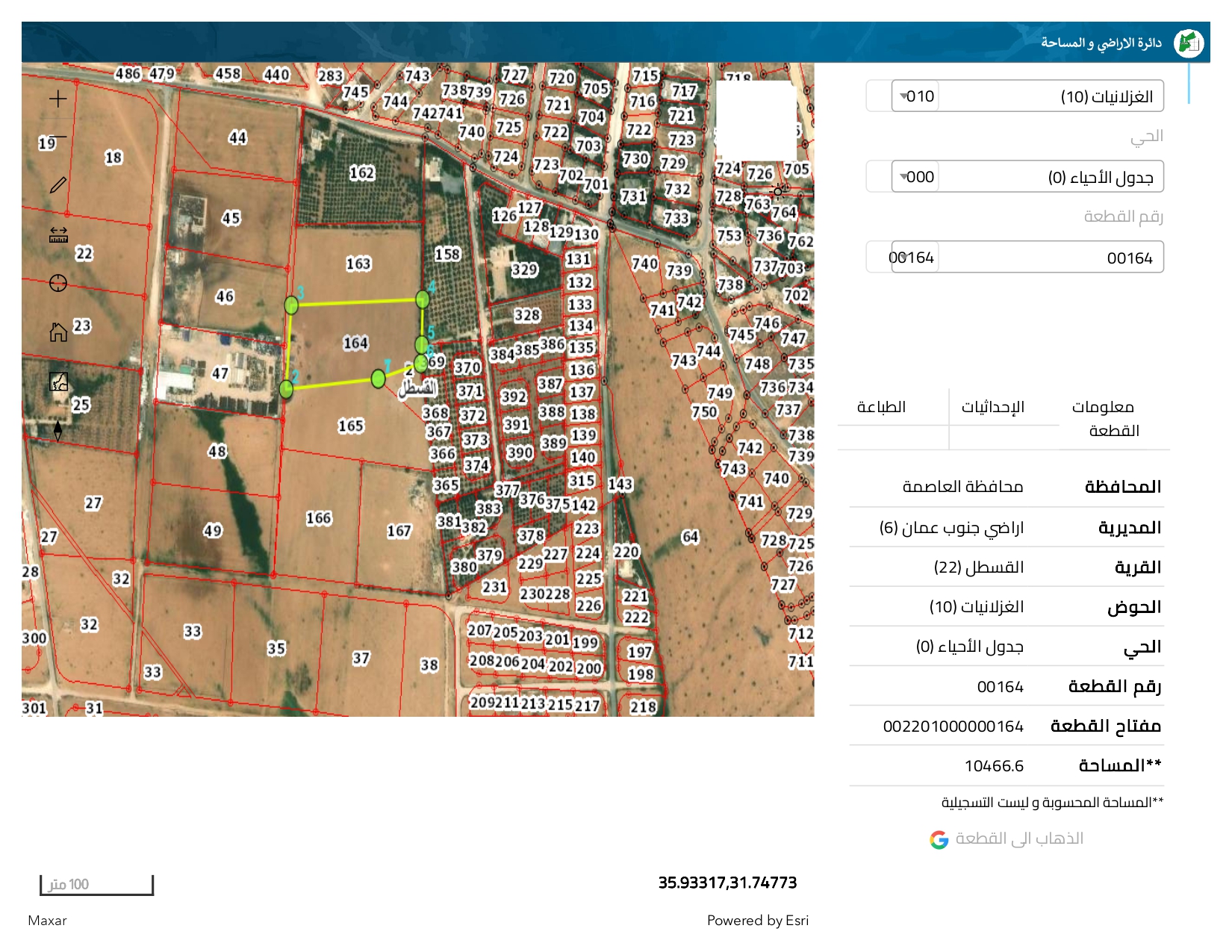Click the Powered by Esri attribution
This screenshot has height=952, width=1232.
(757, 921)
